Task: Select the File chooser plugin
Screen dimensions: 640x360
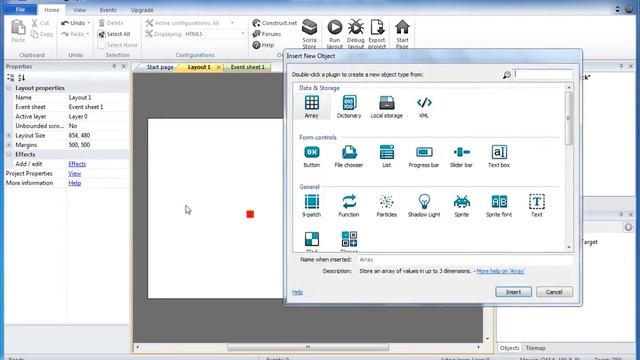Action: [x=349, y=156]
